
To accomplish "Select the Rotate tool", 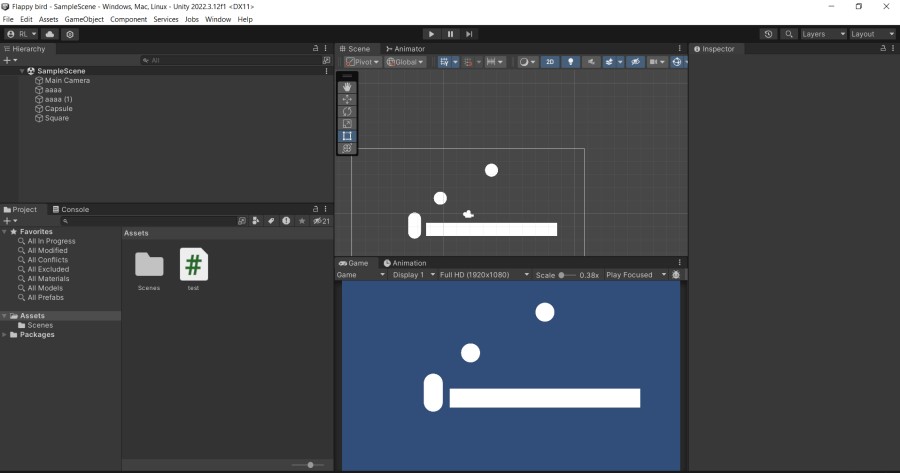I will click(347, 111).
